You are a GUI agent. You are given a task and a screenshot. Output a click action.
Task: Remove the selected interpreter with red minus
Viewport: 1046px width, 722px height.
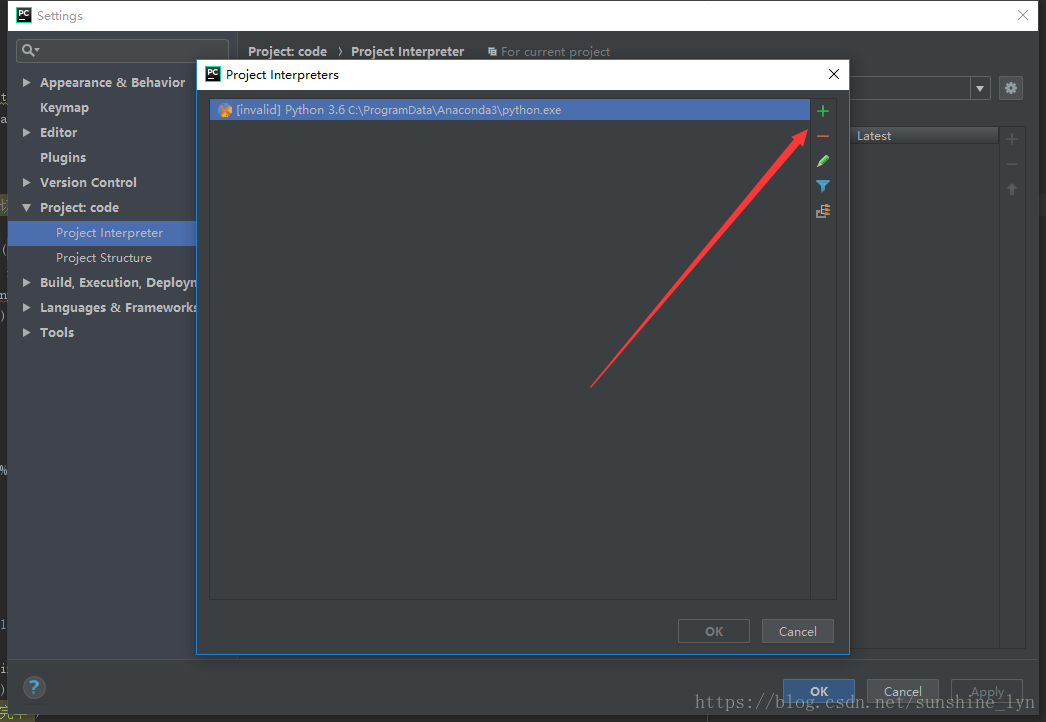[x=823, y=136]
